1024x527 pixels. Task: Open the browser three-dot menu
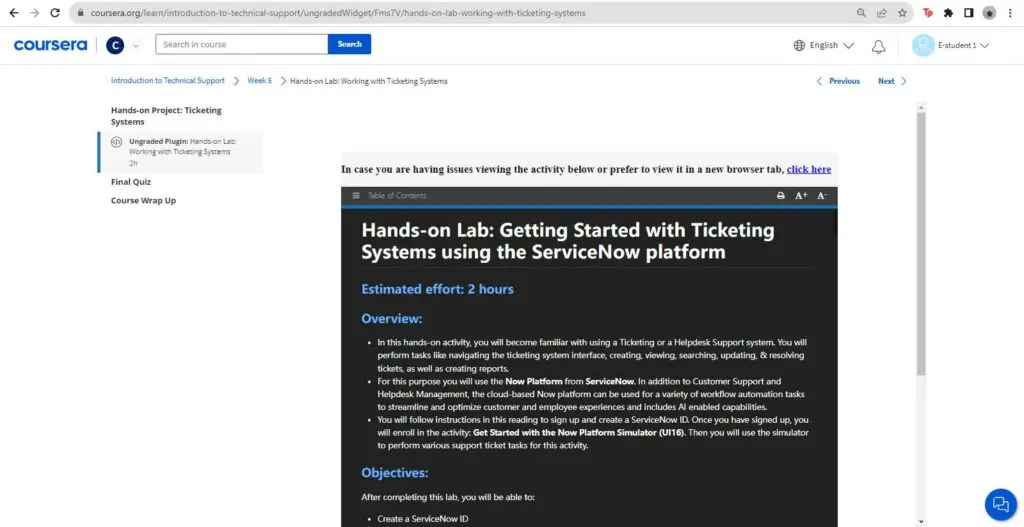coord(1010,13)
